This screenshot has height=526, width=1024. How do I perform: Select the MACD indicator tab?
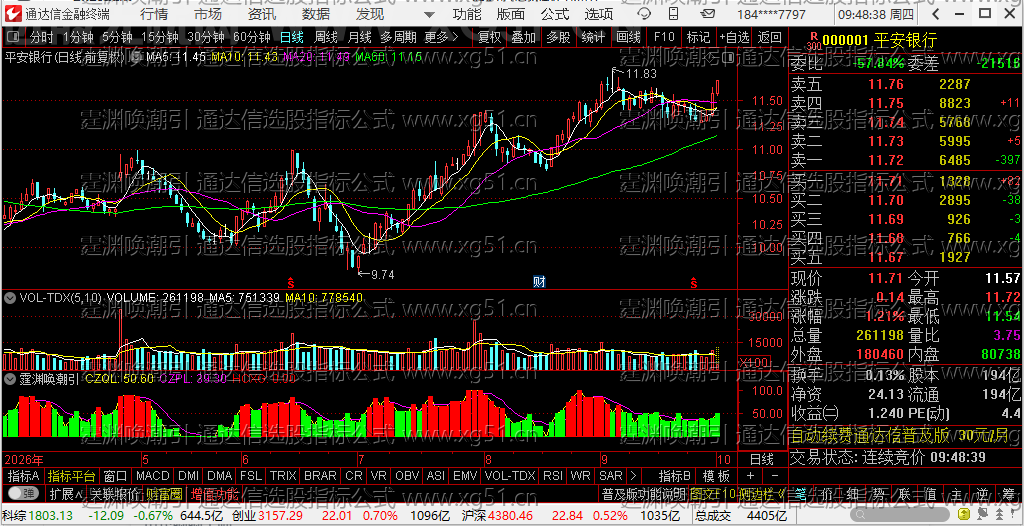coord(153,476)
